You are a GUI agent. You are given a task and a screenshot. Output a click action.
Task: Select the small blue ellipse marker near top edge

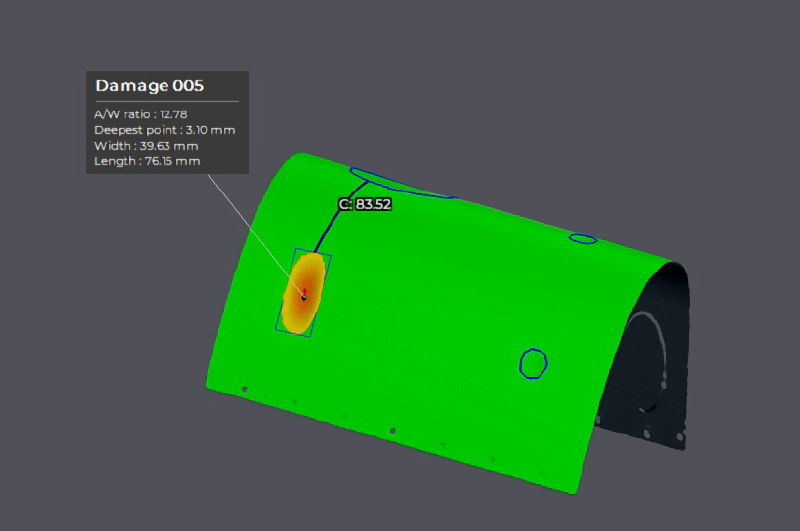coord(583,238)
